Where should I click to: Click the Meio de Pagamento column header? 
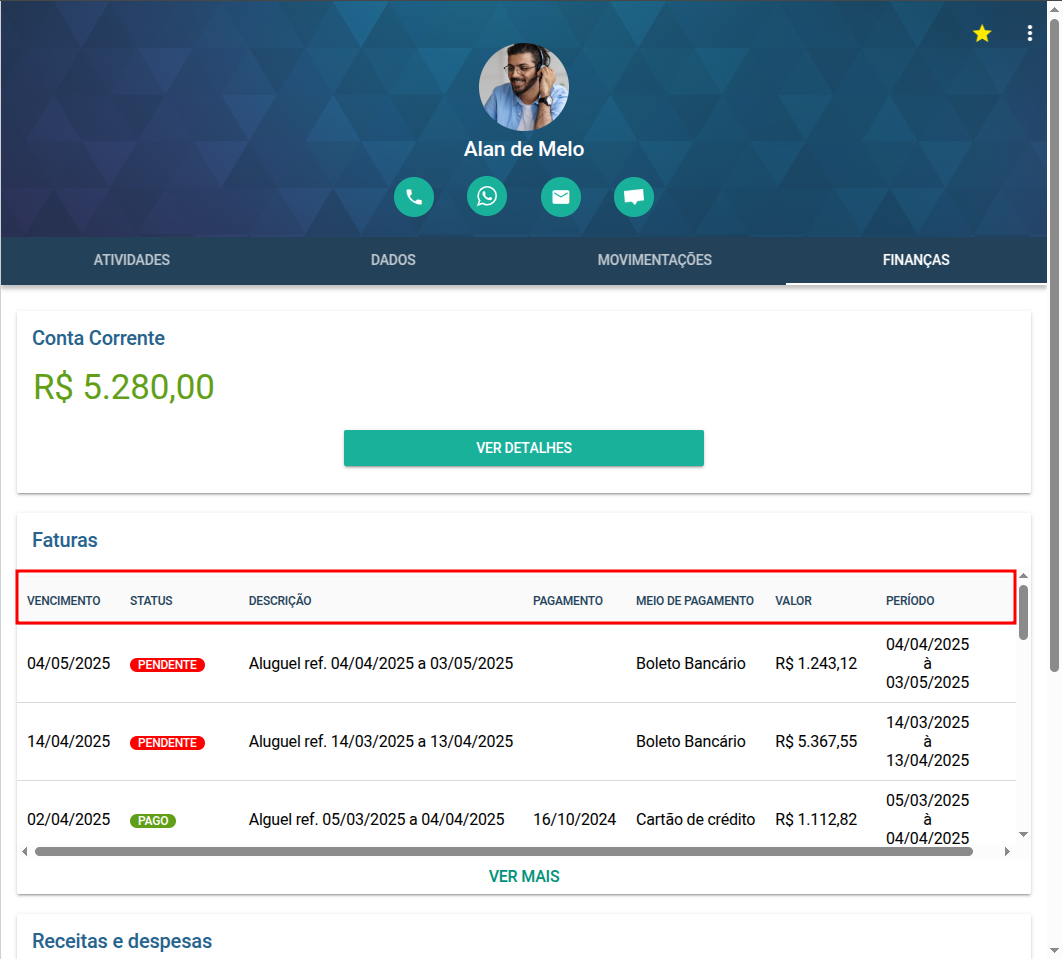tap(694, 601)
